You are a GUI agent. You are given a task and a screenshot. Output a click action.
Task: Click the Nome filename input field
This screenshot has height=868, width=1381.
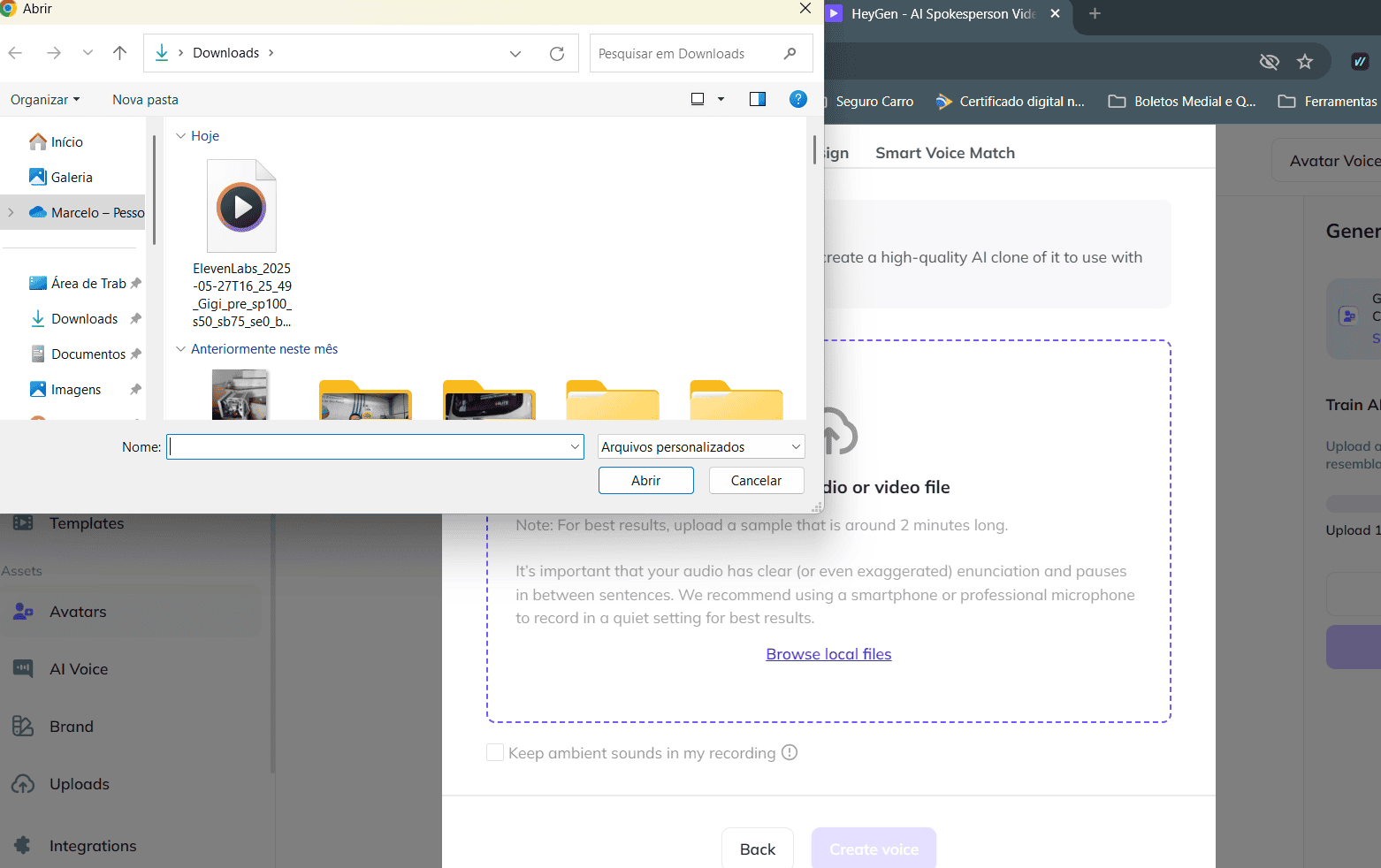click(x=367, y=447)
